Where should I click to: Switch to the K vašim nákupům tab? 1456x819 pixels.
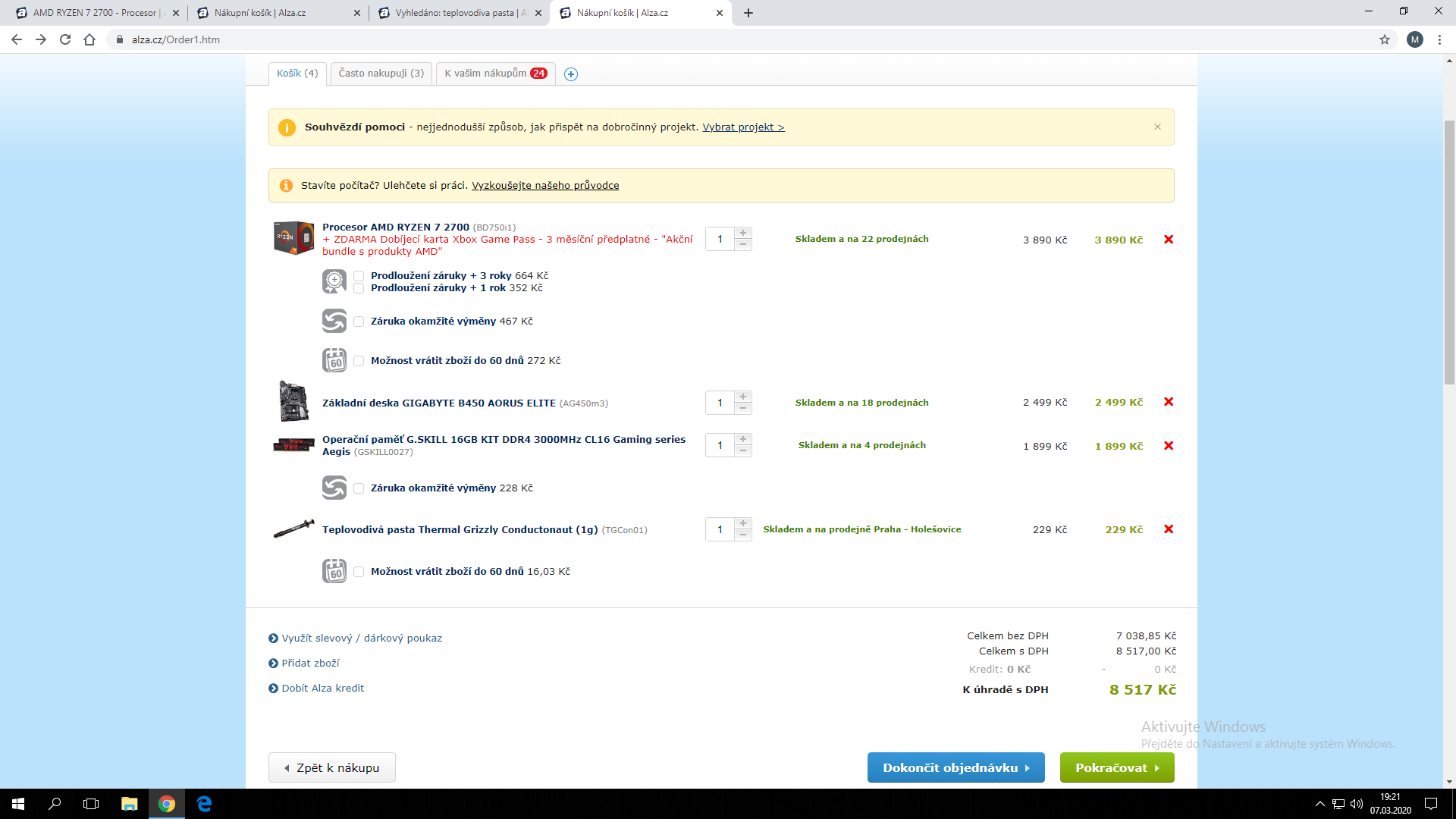click(496, 74)
